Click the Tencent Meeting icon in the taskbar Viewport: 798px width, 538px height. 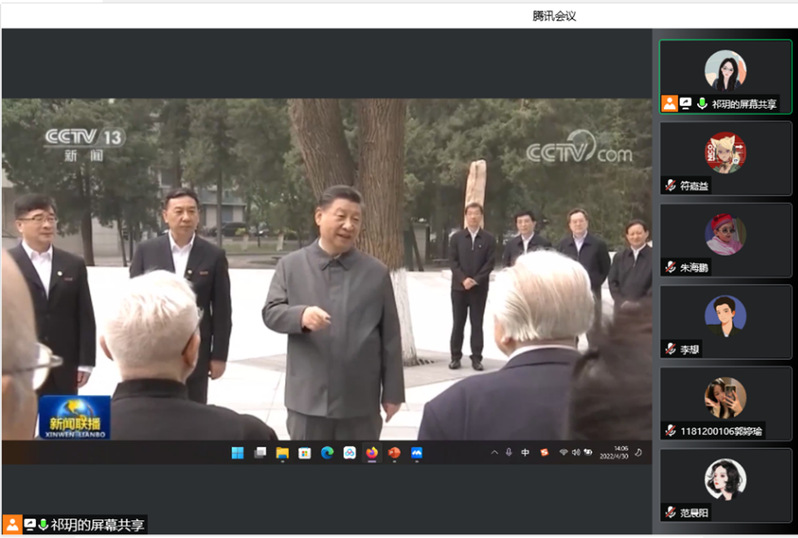(416, 453)
